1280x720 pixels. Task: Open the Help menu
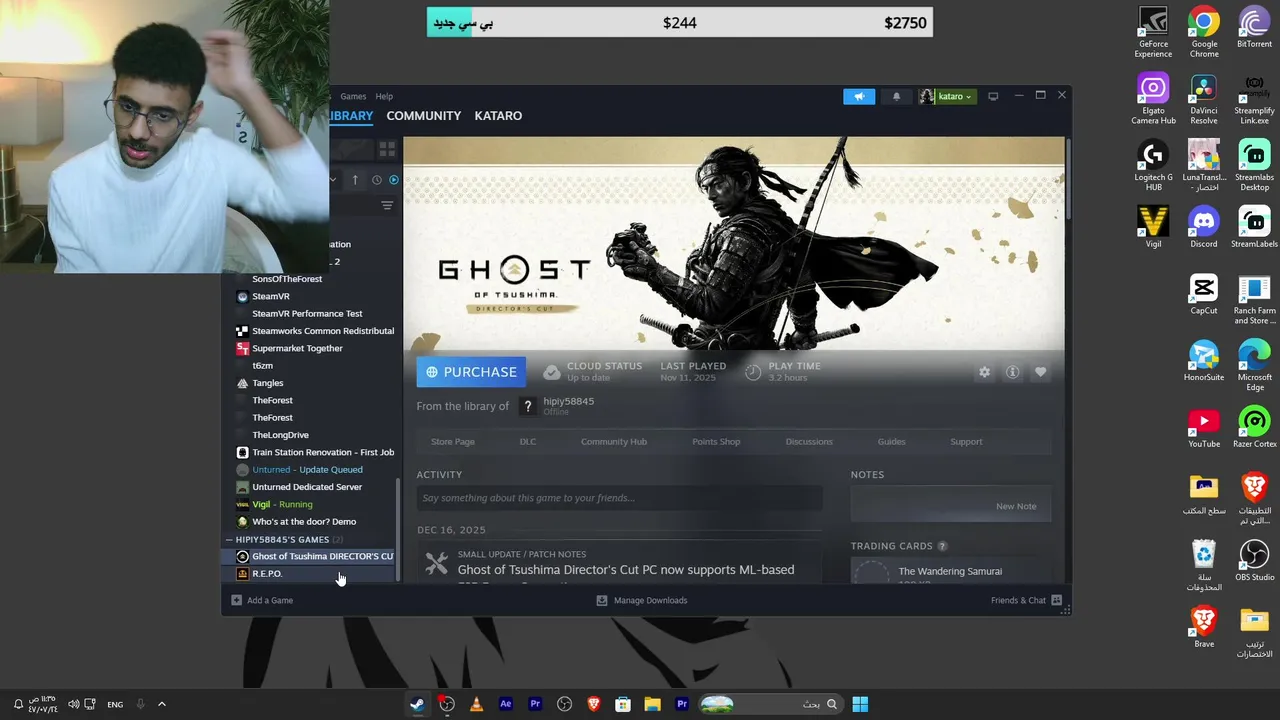point(384,97)
